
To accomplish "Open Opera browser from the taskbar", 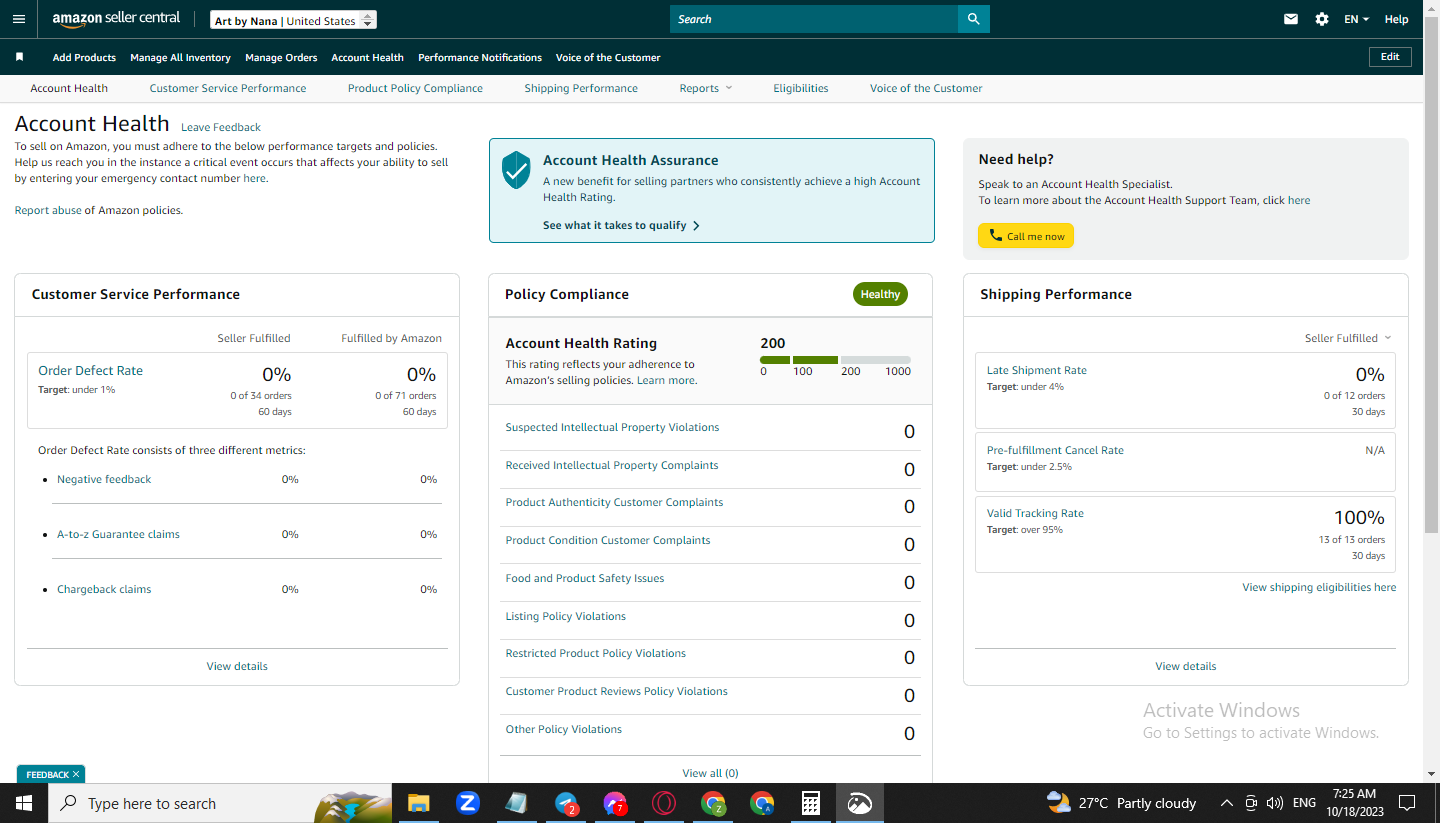I will 664,803.
